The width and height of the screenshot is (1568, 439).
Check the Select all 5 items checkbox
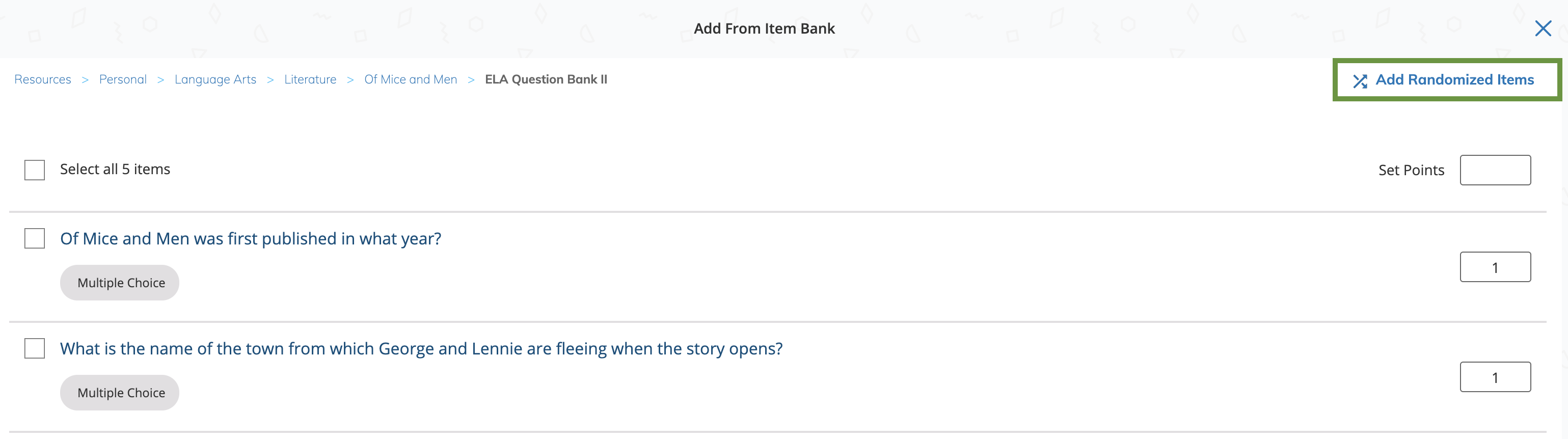(x=34, y=170)
